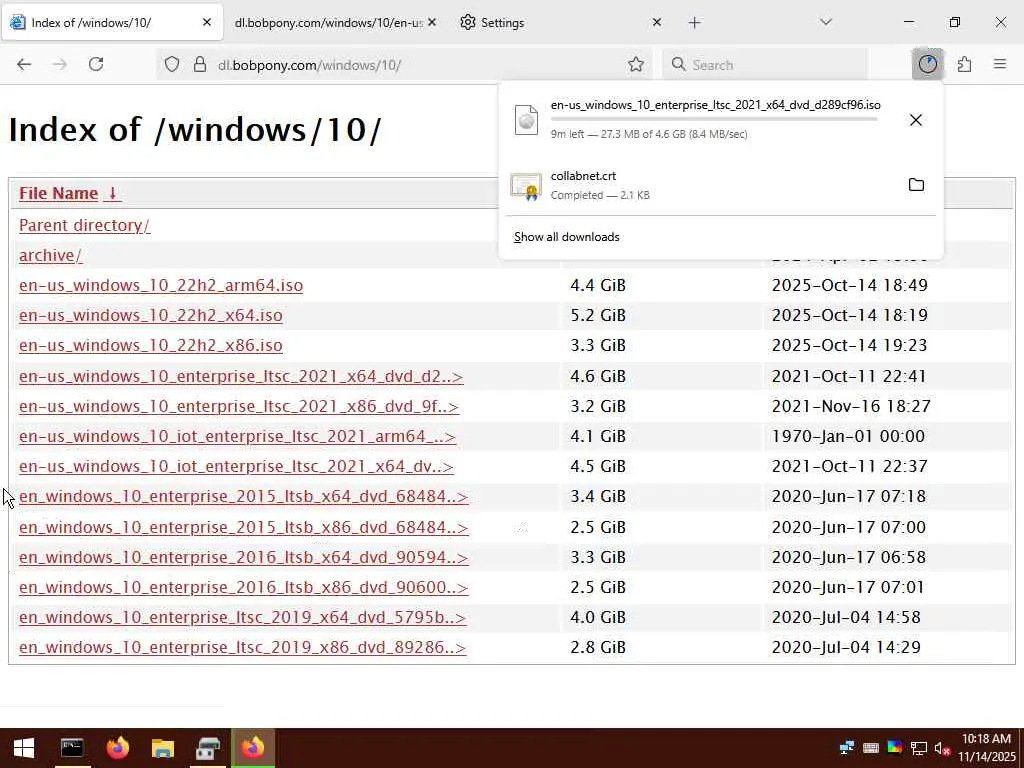Open enterprise_2015_ltsb_x86_dvd link
The width and height of the screenshot is (1024, 768).
coord(244,528)
